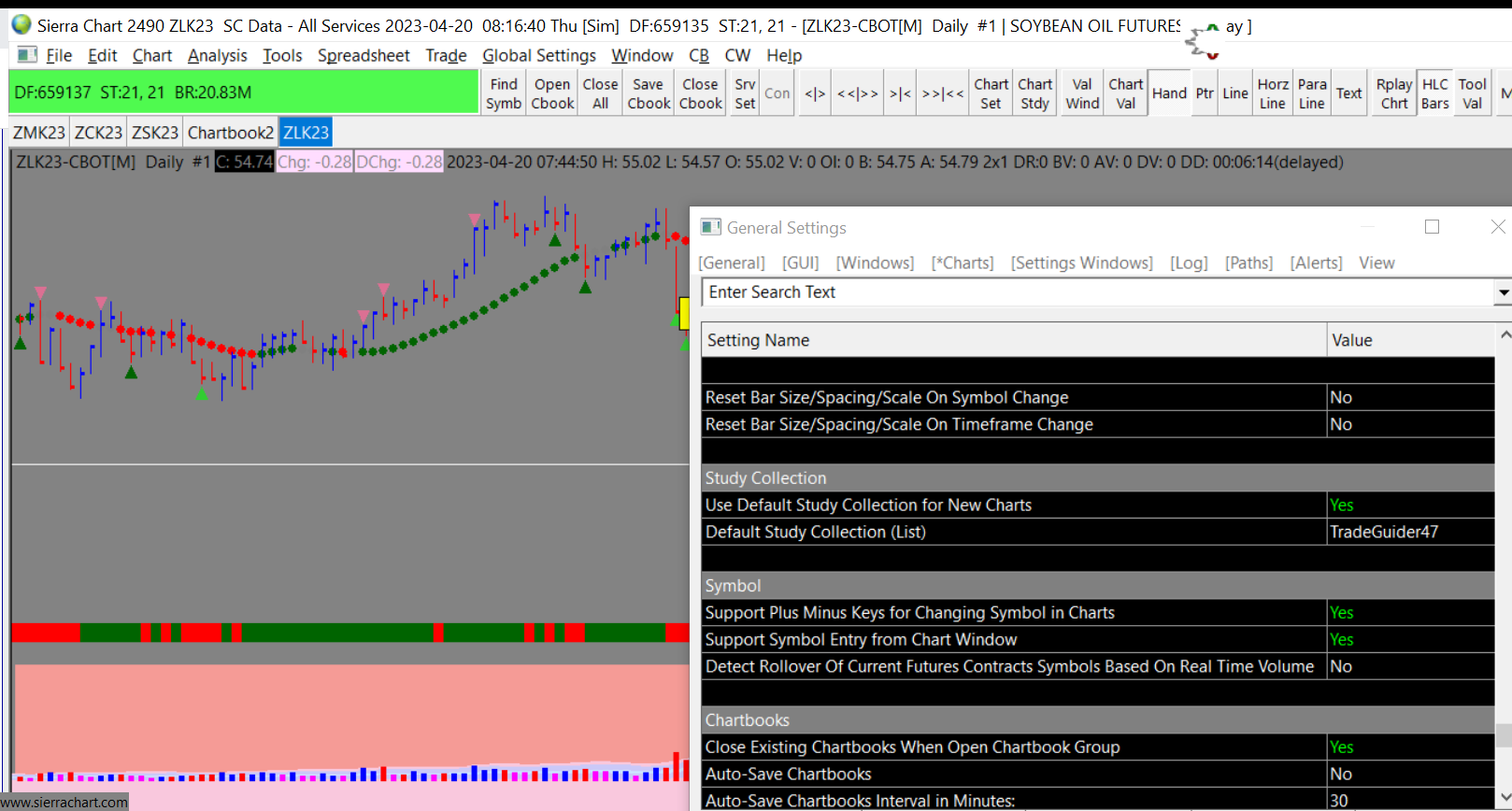Toggle the Chart Val toolbar button
Image resolution: width=1512 pixels, height=811 pixels.
[x=1126, y=93]
